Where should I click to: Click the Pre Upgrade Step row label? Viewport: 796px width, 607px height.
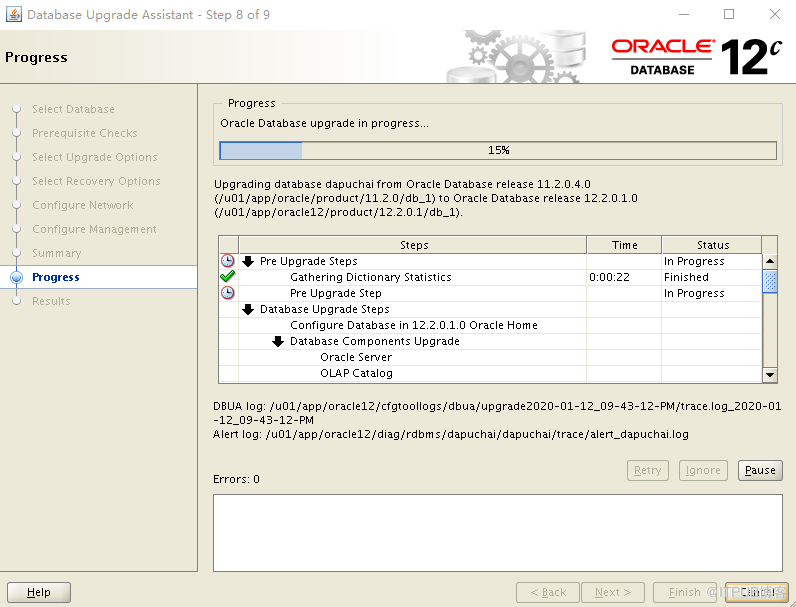(x=336, y=293)
